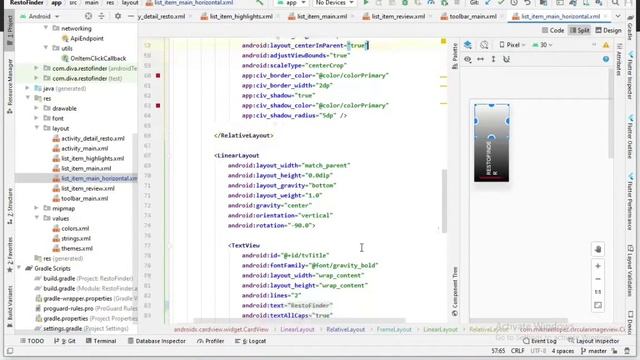Zoom in the preview with plus icon
640x360 pixels.
tap(598, 266)
